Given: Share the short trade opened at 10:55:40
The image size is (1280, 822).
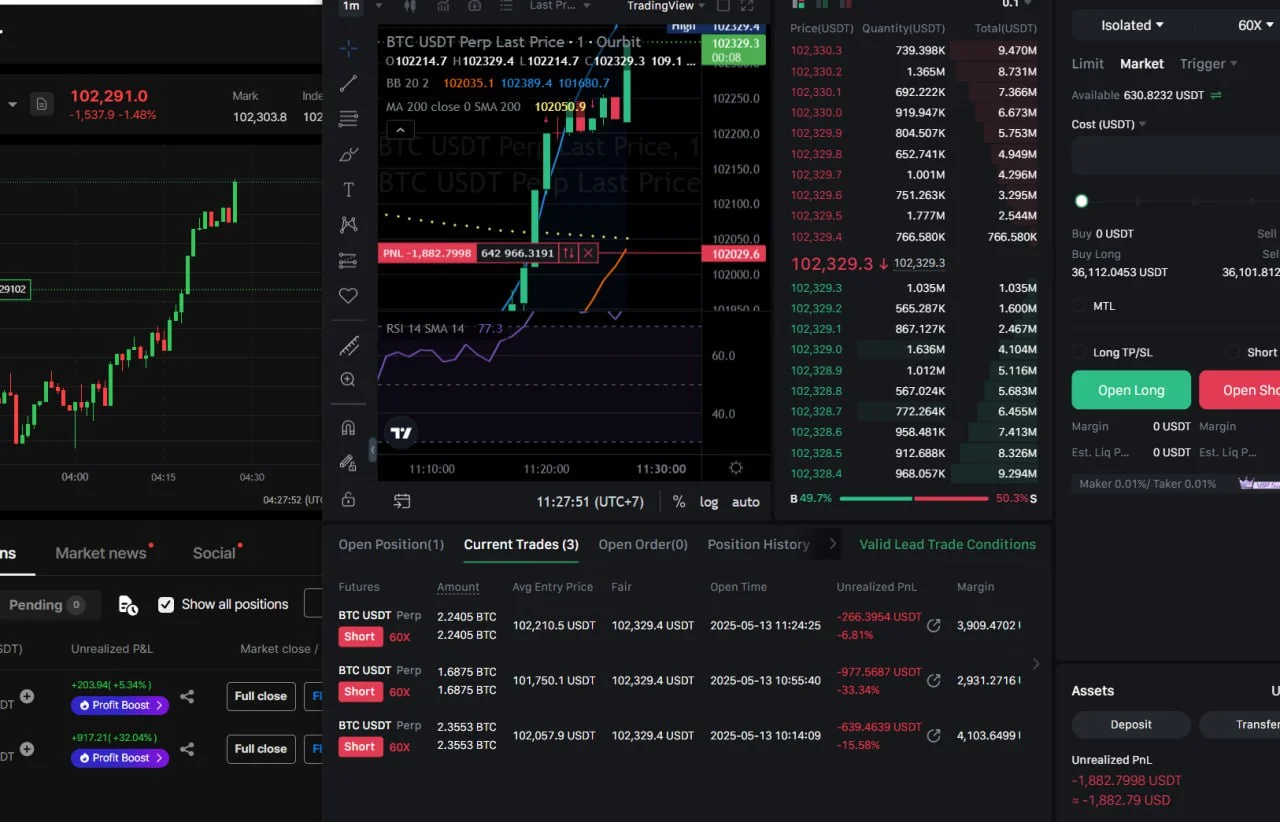Looking at the screenshot, I should [x=934, y=681].
